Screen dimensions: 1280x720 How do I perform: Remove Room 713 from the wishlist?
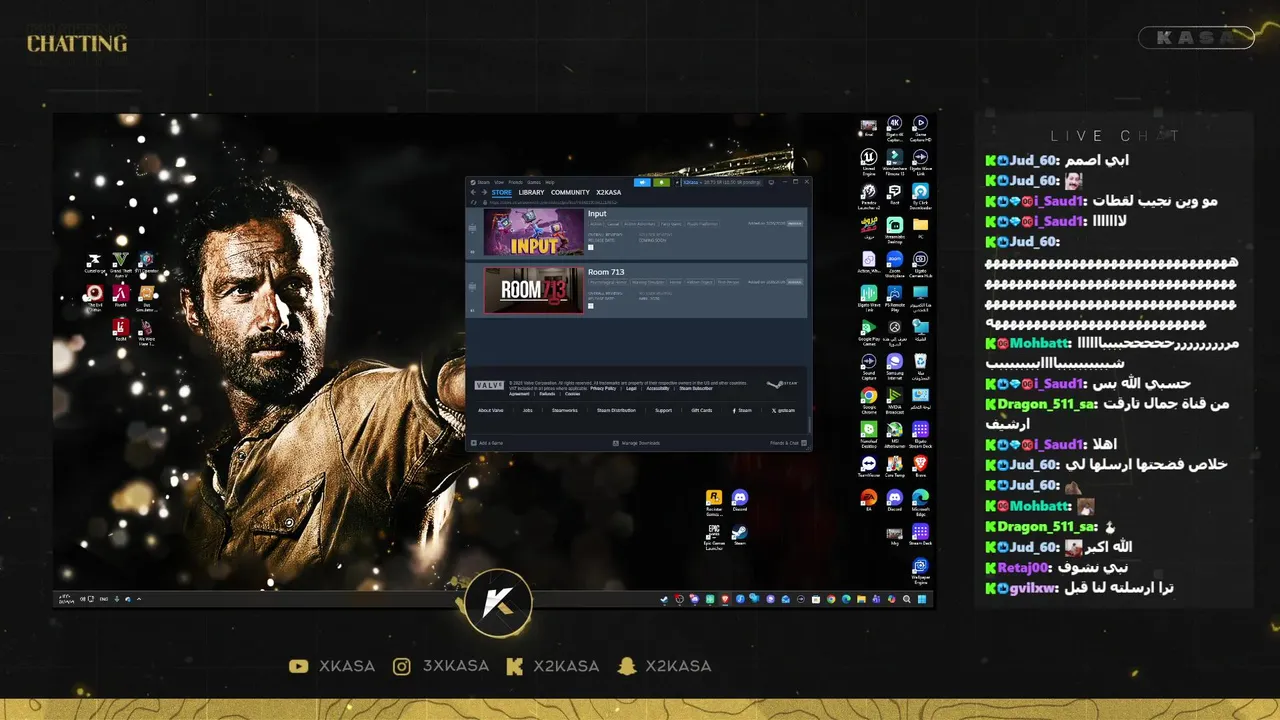click(795, 282)
